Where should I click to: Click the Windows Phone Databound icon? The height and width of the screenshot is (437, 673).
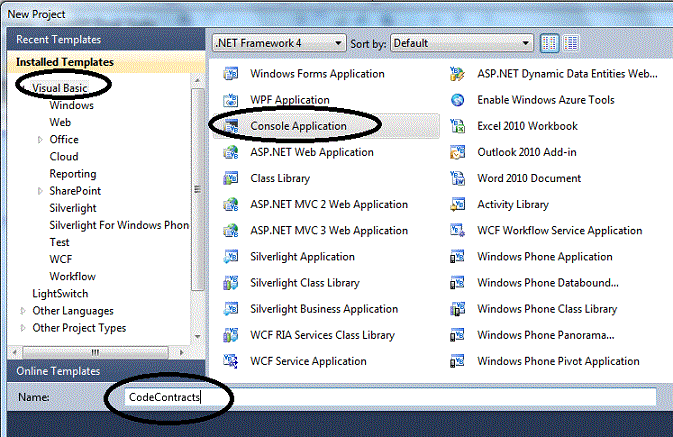coord(458,283)
